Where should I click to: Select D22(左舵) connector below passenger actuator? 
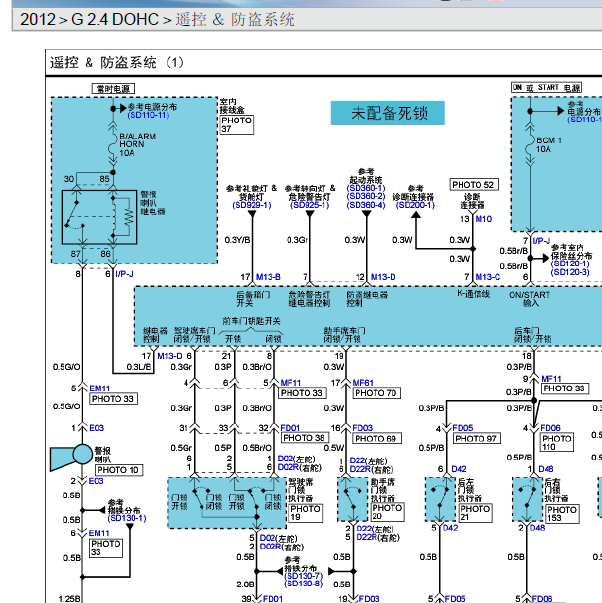click(x=375, y=529)
